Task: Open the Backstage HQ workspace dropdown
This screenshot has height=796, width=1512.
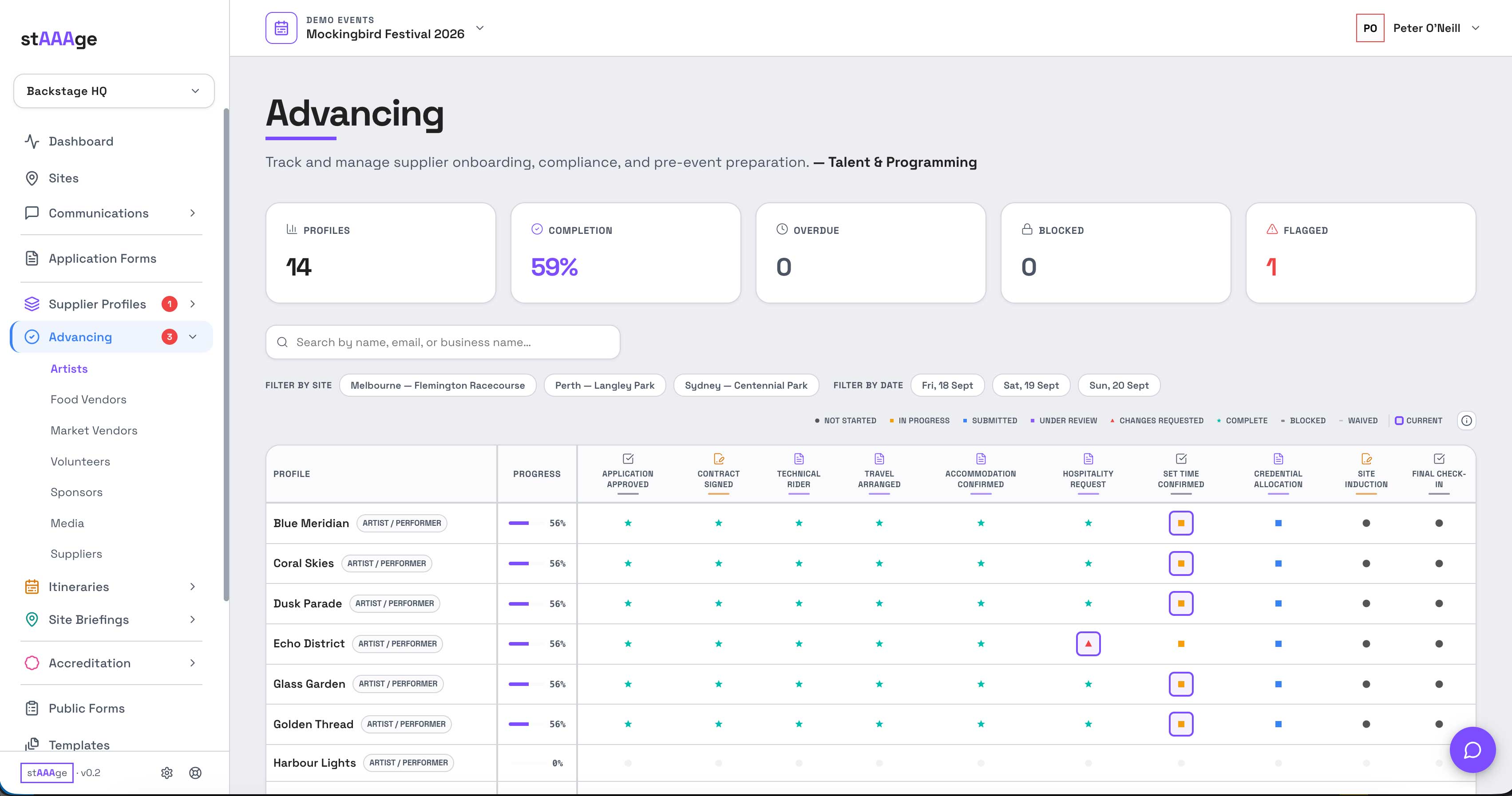Action: (x=114, y=91)
